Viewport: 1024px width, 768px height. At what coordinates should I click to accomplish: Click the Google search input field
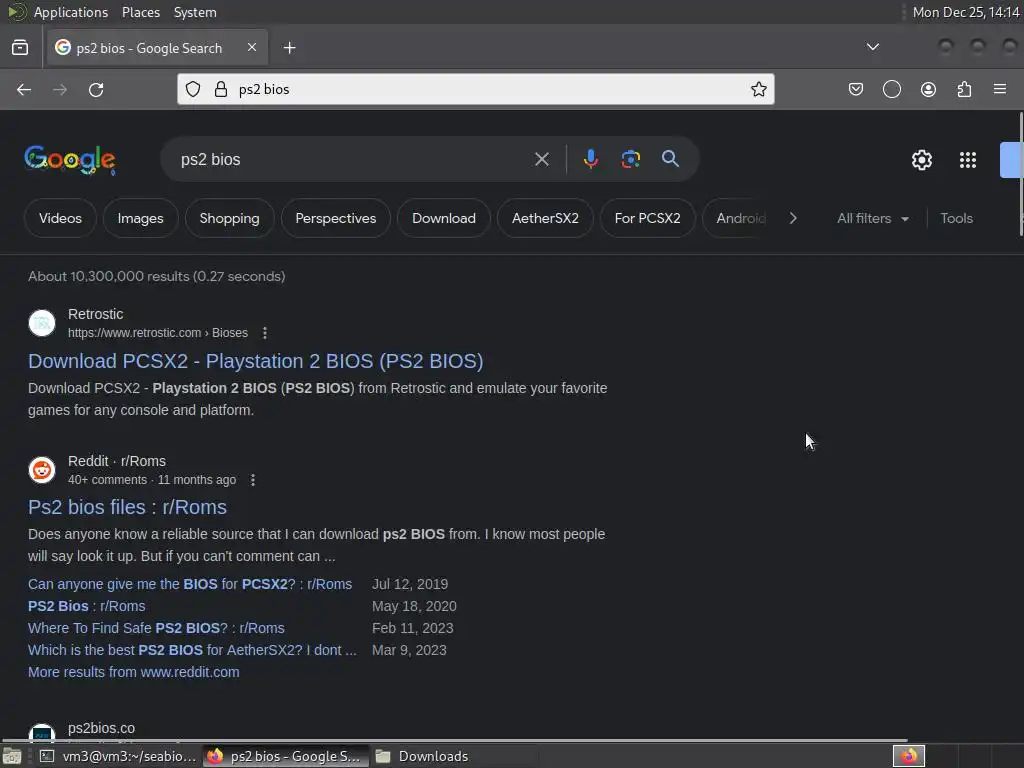coord(353,159)
